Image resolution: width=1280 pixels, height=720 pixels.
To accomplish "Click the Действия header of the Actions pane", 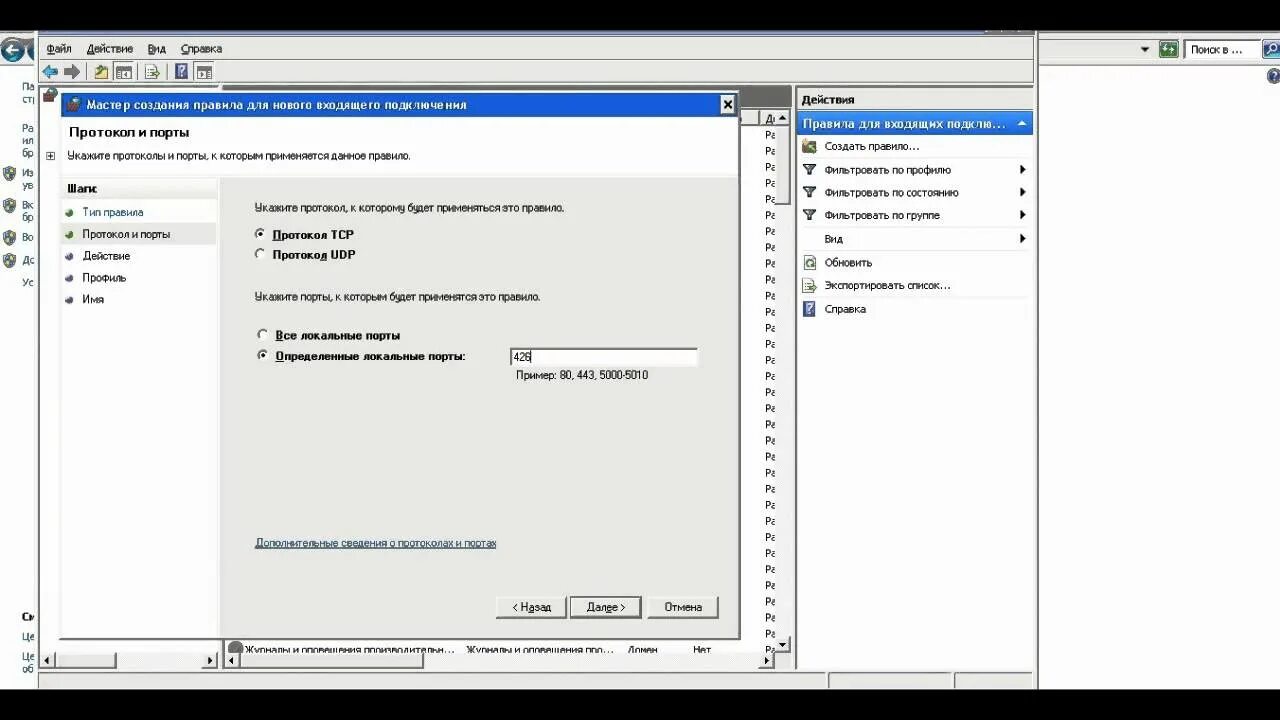I will 828,99.
